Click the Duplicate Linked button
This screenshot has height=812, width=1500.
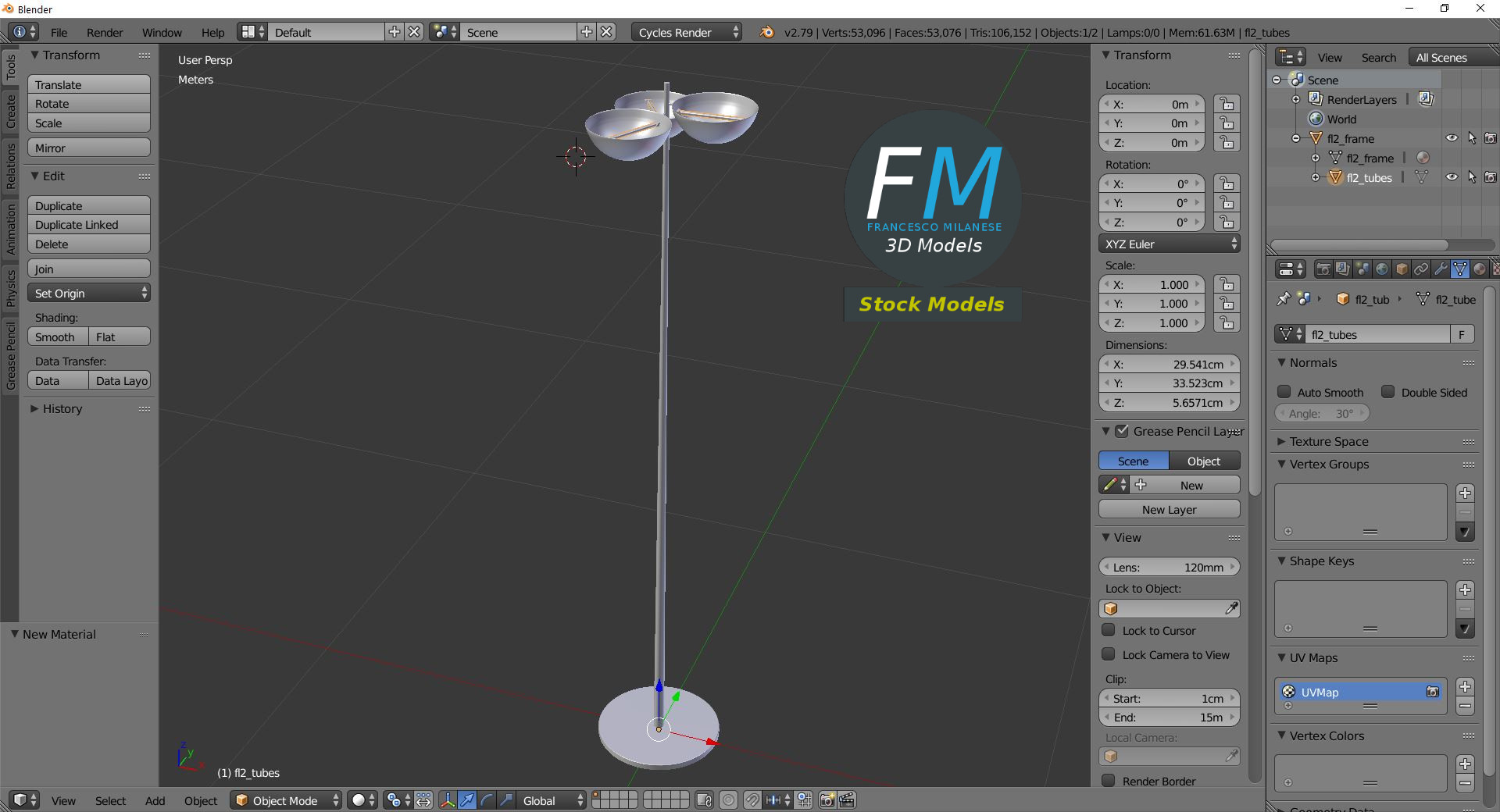[89, 224]
